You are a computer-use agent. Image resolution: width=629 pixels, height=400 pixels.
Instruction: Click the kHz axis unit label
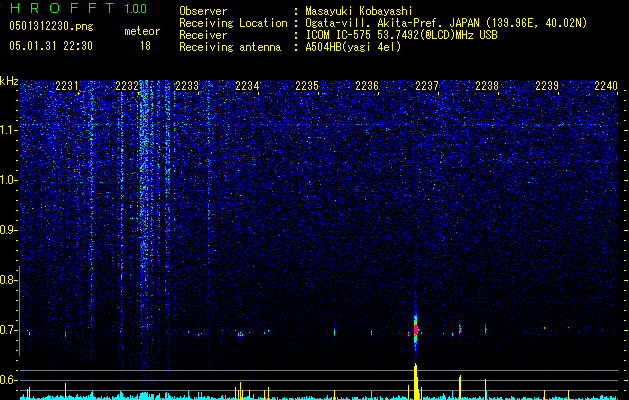9,81
